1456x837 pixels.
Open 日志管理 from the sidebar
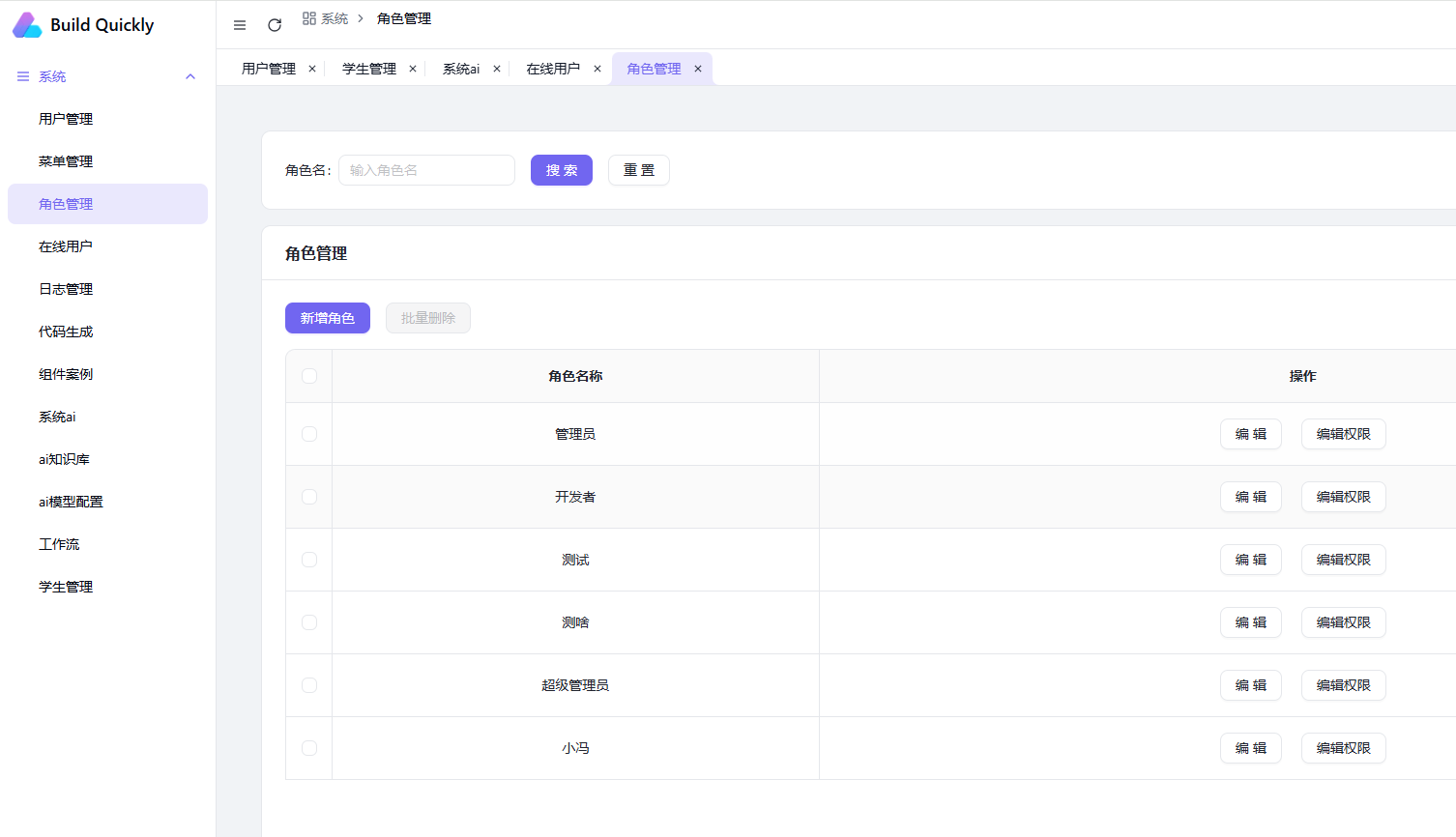(66, 289)
